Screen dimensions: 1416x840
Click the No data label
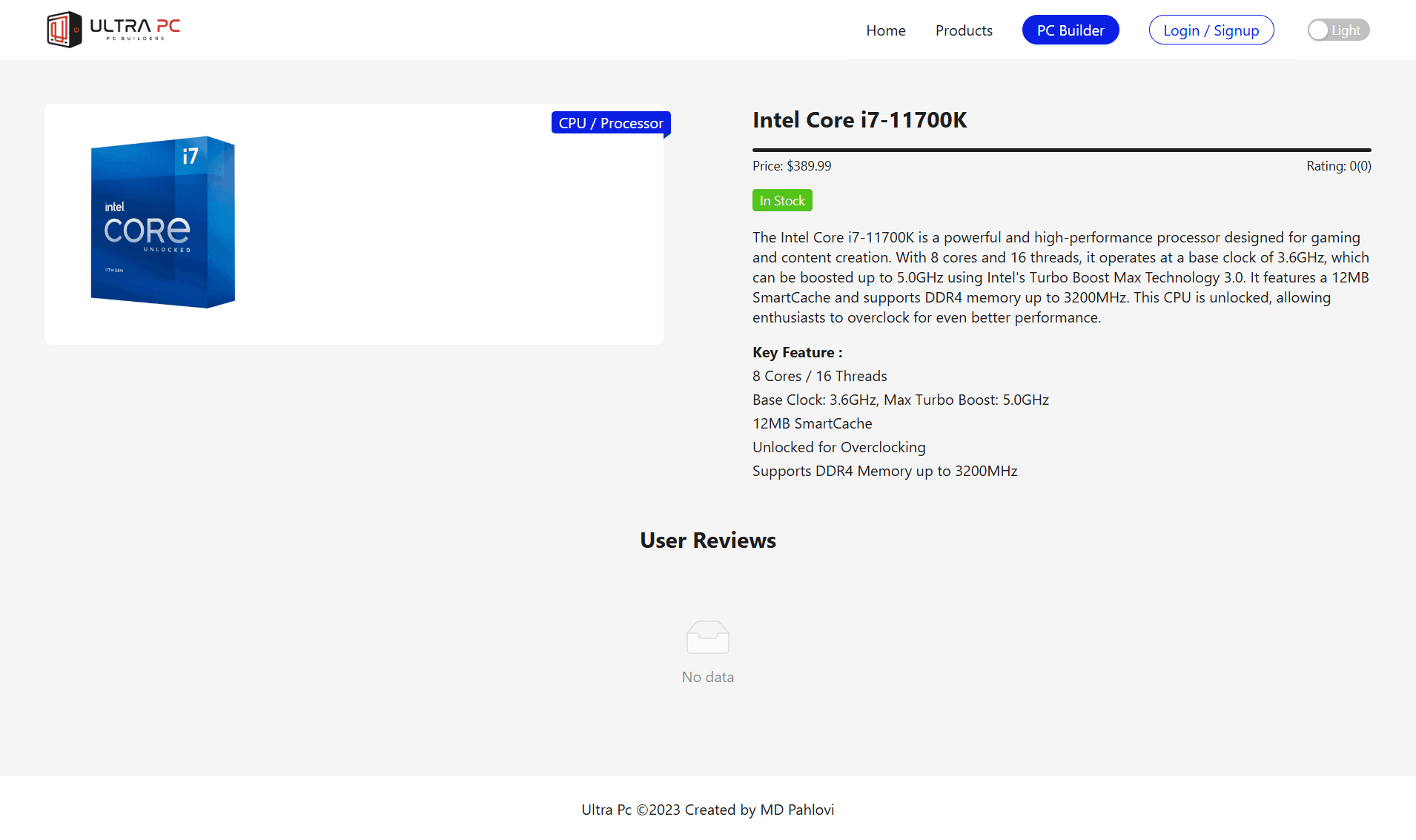(708, 677)
